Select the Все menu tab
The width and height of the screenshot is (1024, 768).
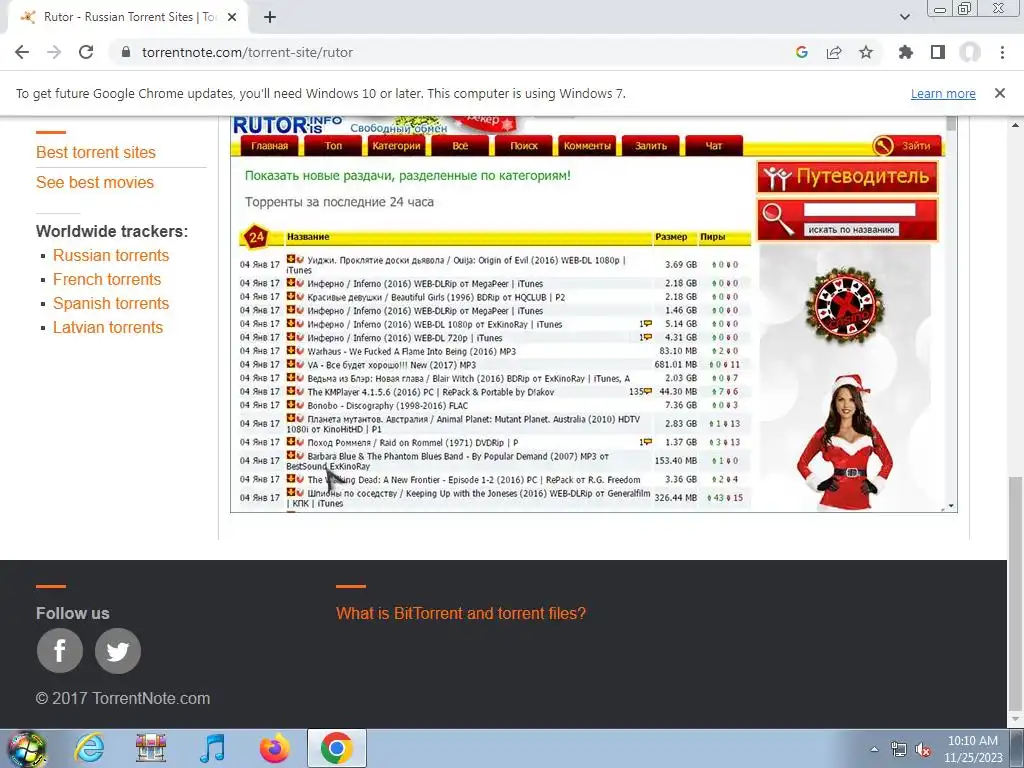pyautogui.click(x=460, y=146)
